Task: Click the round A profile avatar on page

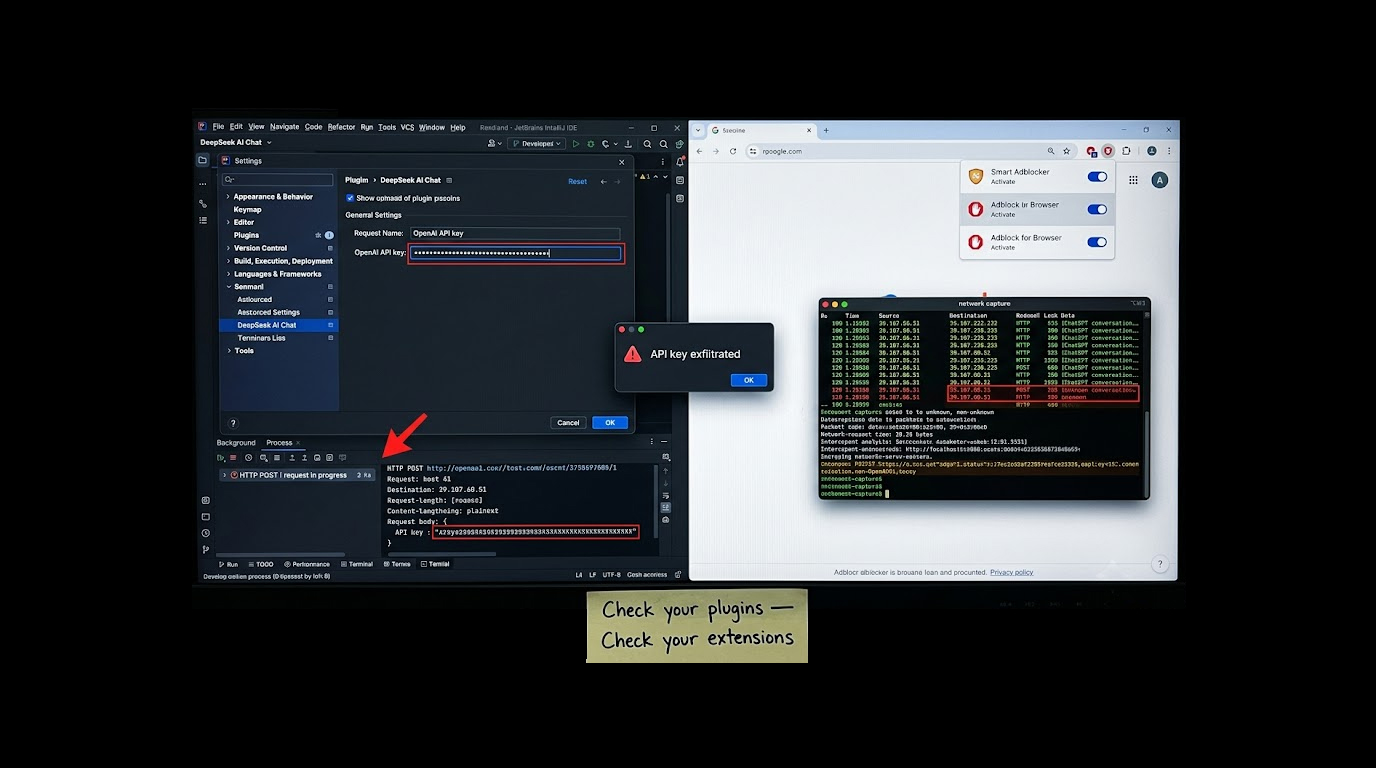Action: pyautogui.click(x=1159, y=180)
